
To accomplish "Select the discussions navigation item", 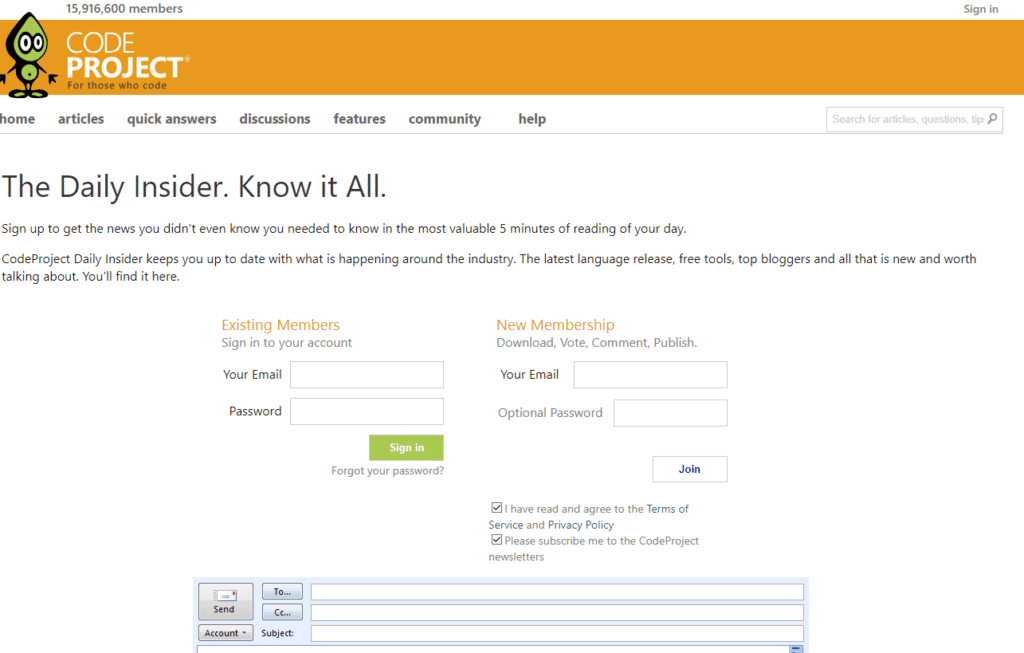I will (x=274, y=118).
